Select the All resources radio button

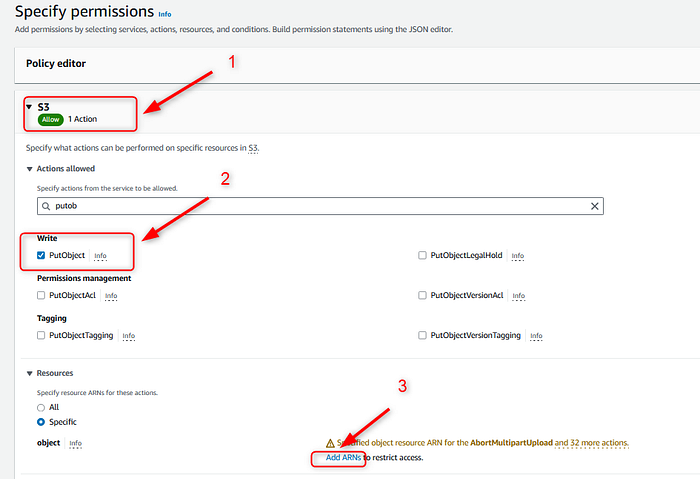point(41,408)
